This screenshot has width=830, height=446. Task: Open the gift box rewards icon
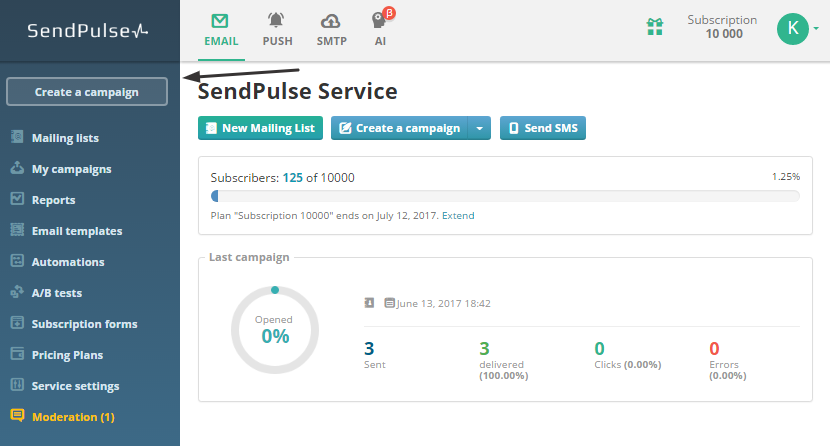point(655,27)
